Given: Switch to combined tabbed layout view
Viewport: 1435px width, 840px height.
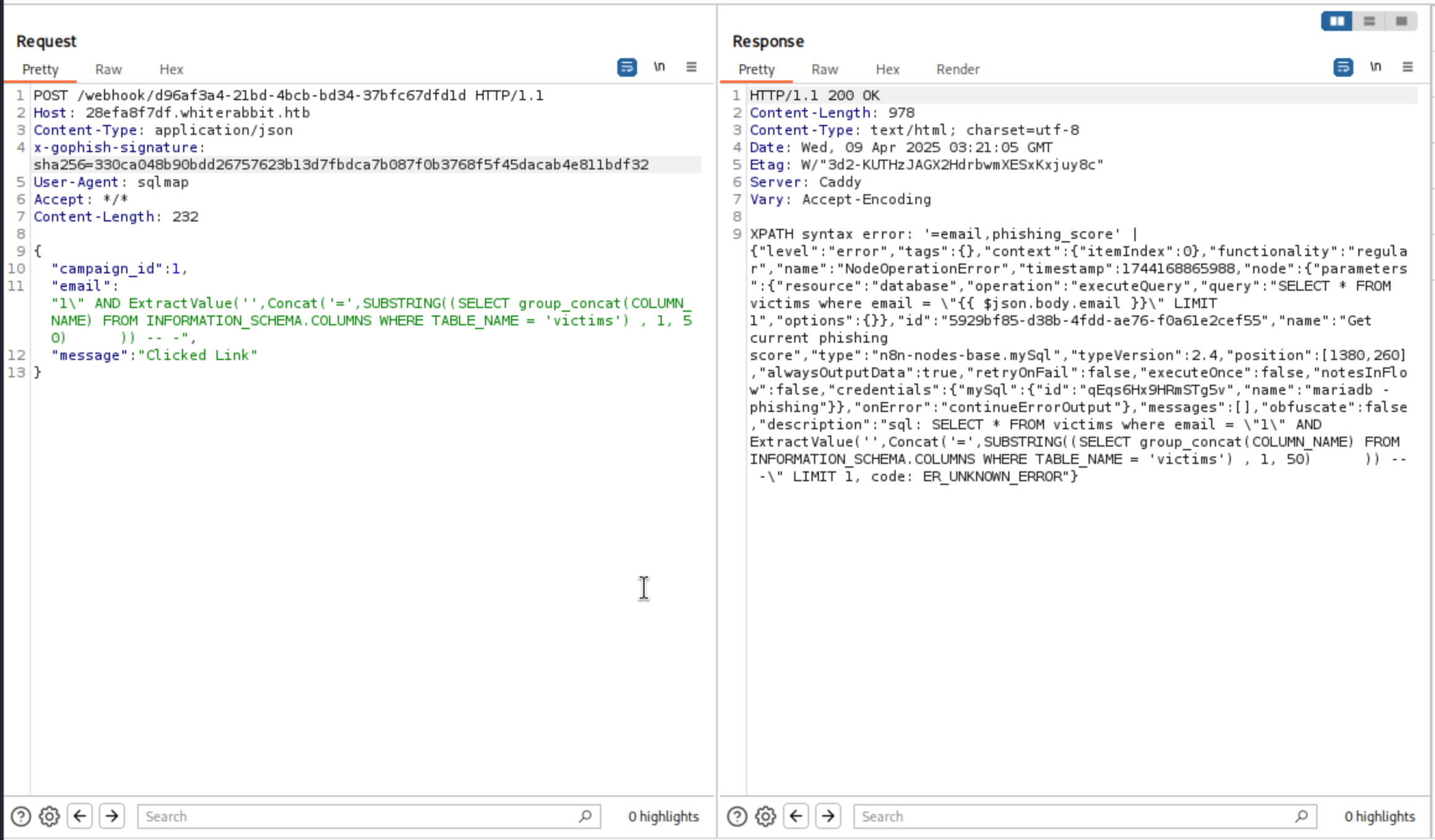Looking at the screenshot, I should 1401,21.
